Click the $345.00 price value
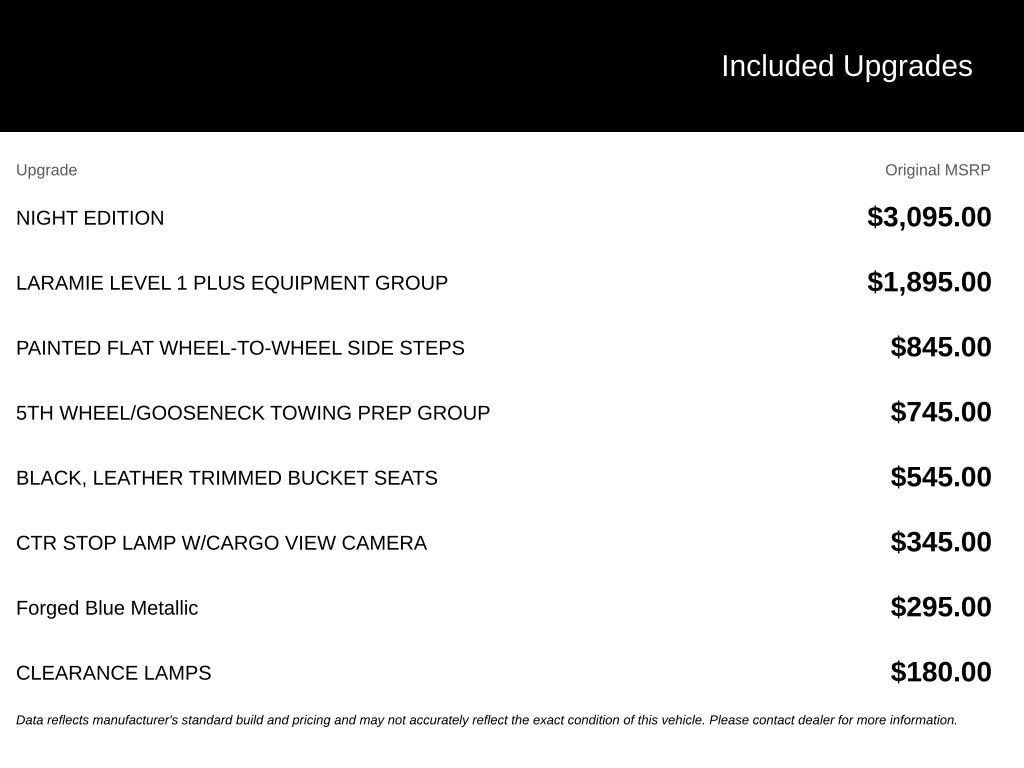The image size is (1024, 768). (940, 542)
